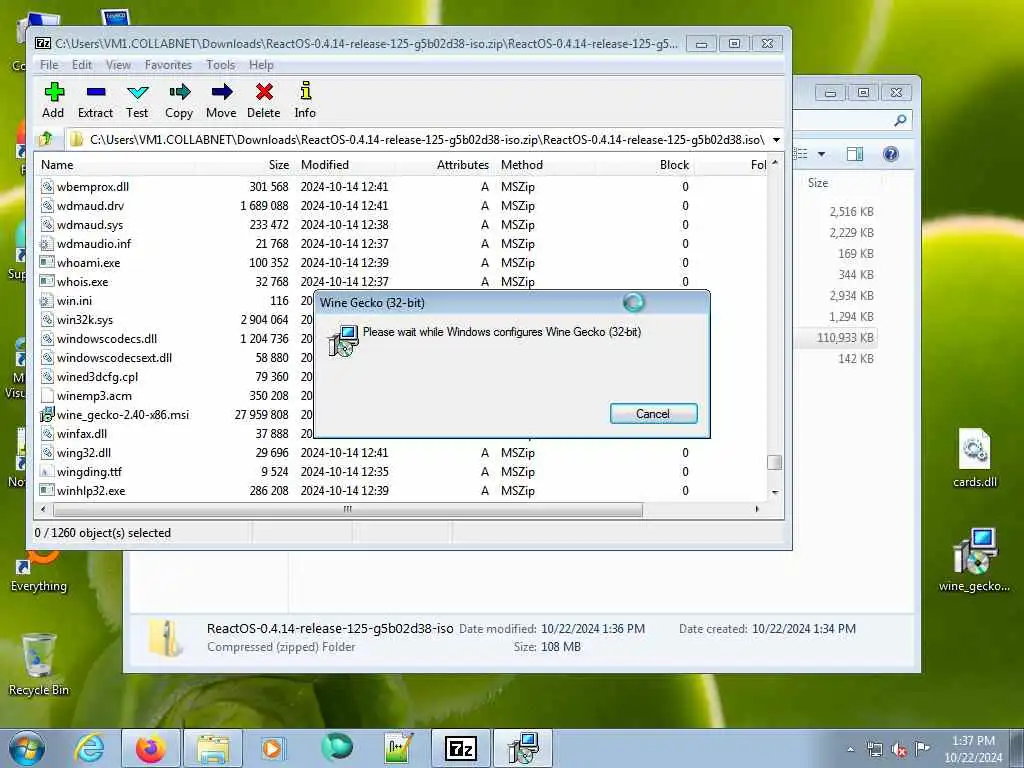Open the Recycle Bin

(x=39, y=664)
